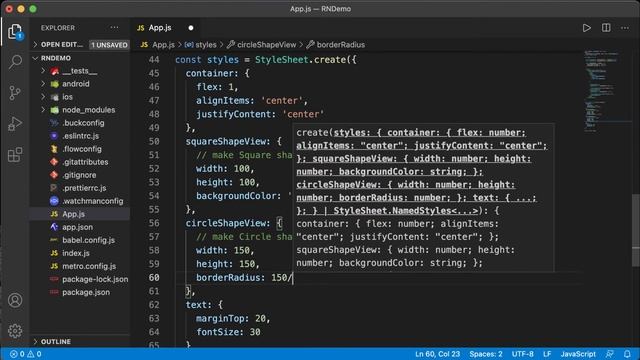Open the .watchmanconfig file
Screen dimensions: 640x360
click(93, 201)
